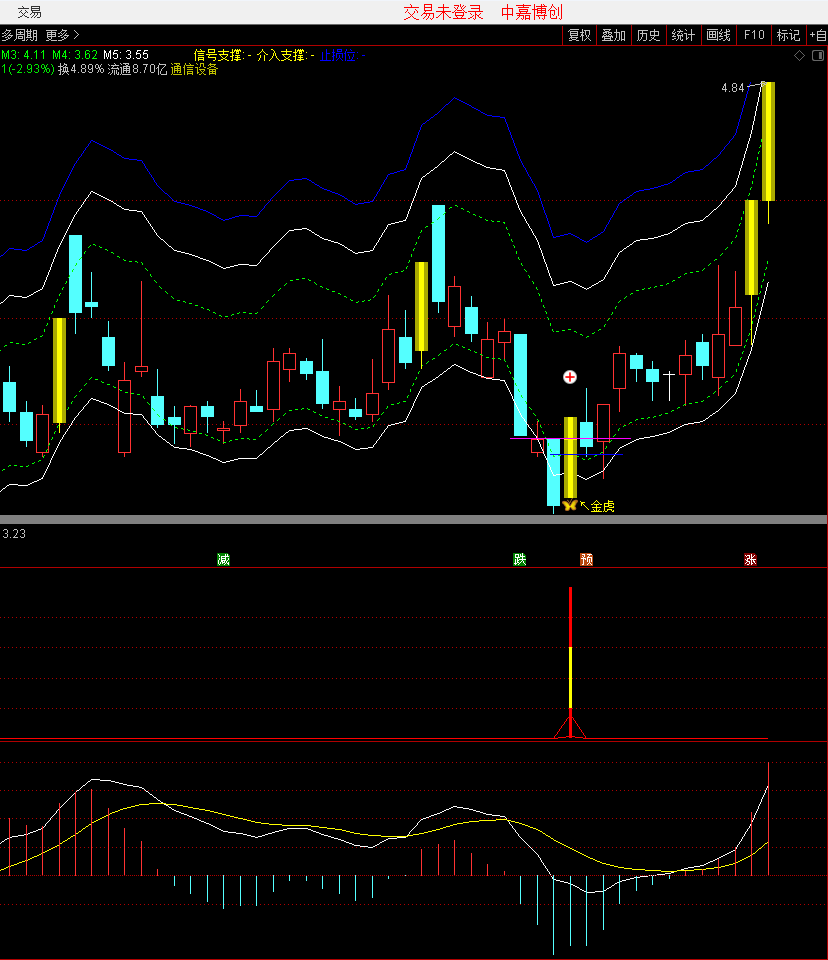
Task: Click the small square icon beside diamond
Action: (817, 56)
